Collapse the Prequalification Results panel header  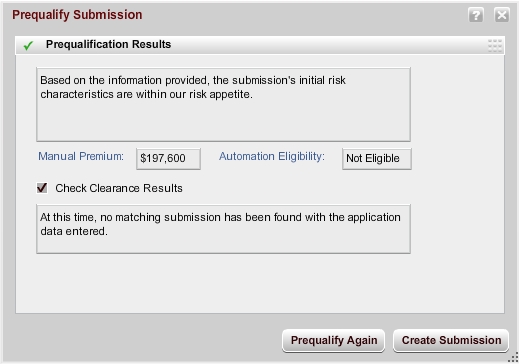[260, 45]
